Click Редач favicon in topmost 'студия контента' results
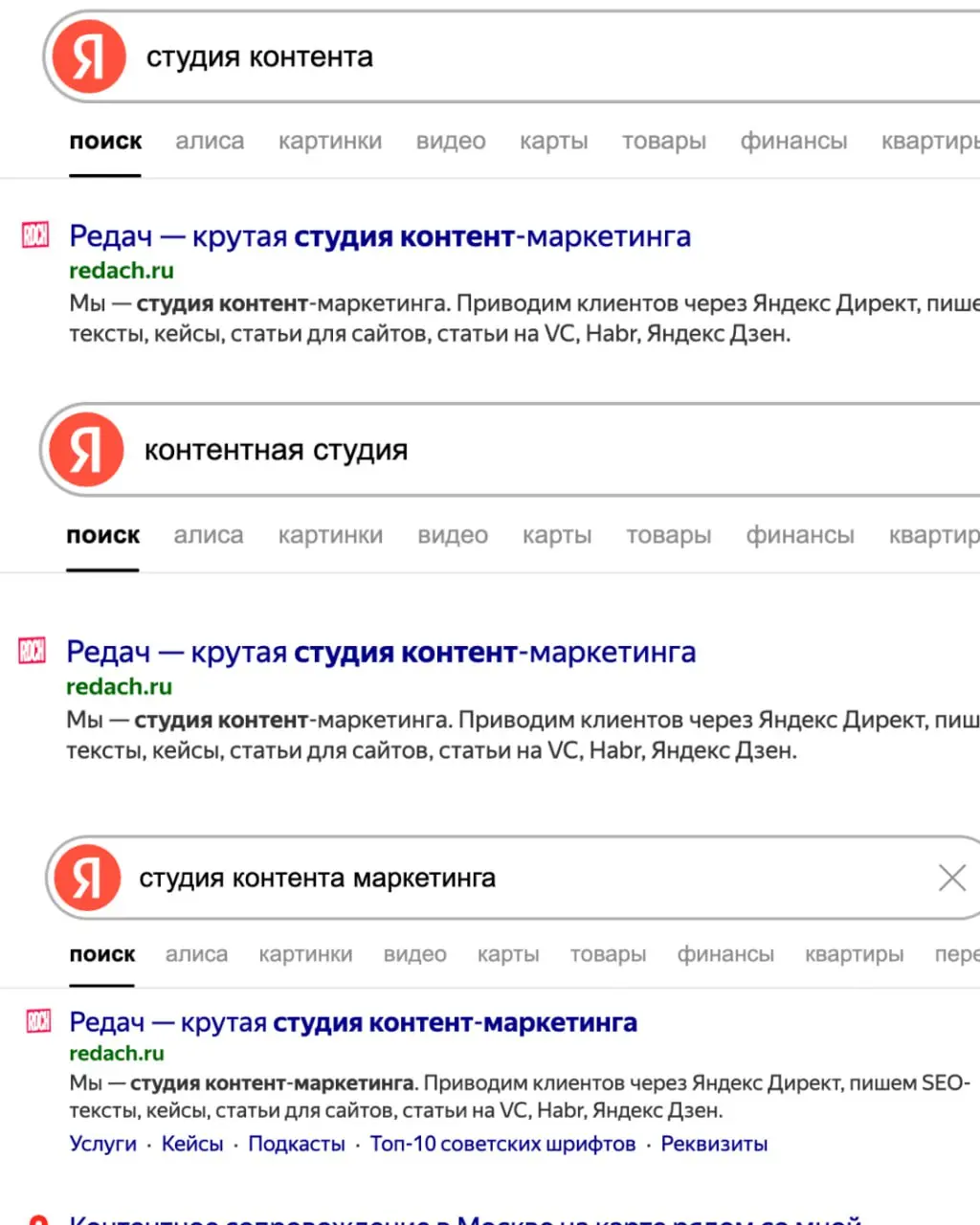Image resolution: width=980 pixels, height=1225 pixels. click(35, 234)
